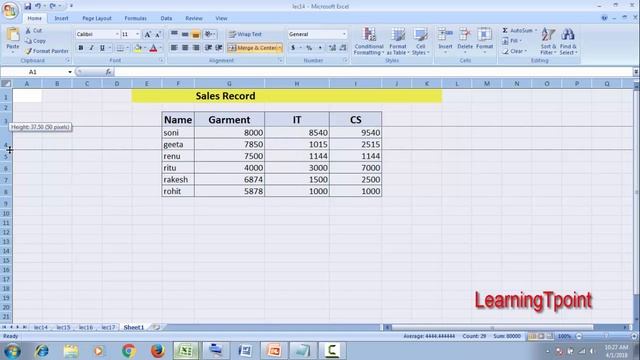Image resolution: width=640 pixels, height=360 pixels.
Task: Click the zoom slider control
Action: point(606,336)
